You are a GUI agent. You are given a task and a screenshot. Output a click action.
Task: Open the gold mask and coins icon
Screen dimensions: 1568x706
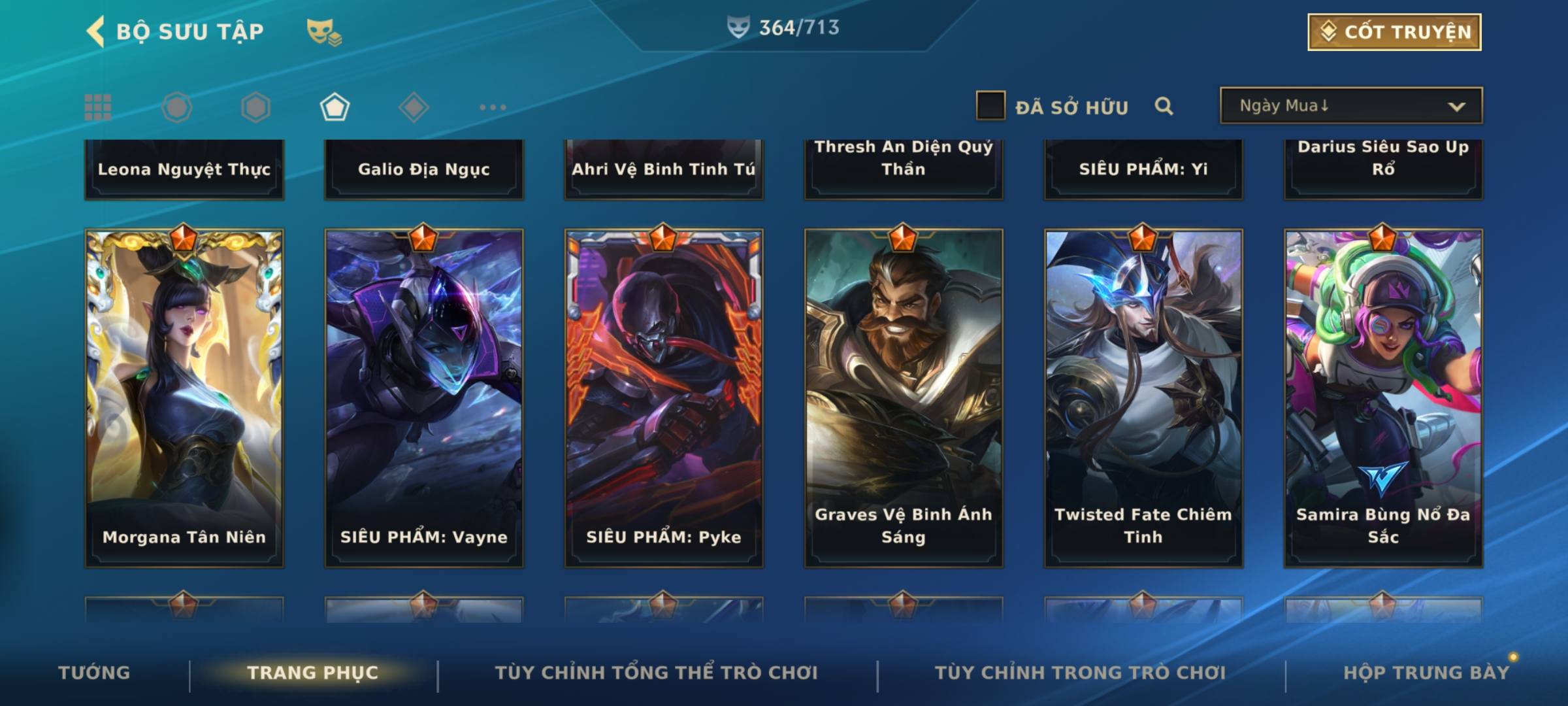pyautogui.click(x=325, y=31)
